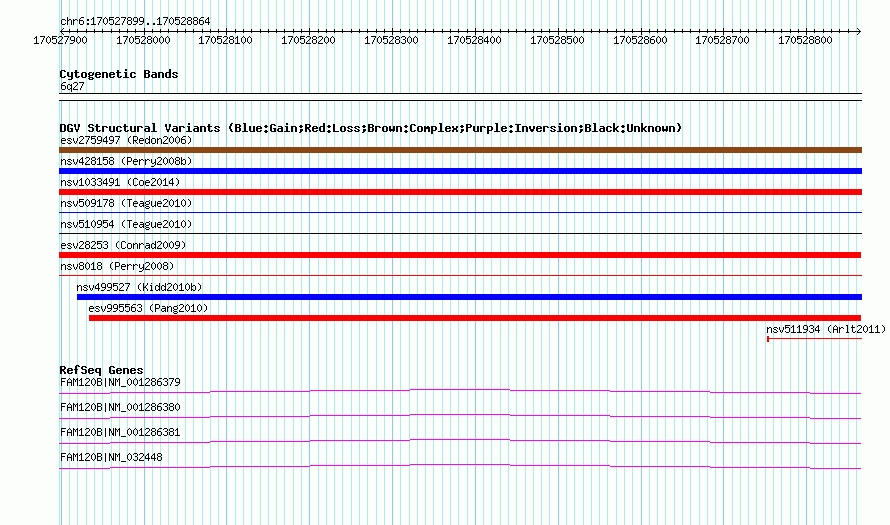The width and height of the screenshot is (890, 525).
Task: Click the blue nsv499527 gain bar
Action: coord(469,297)
